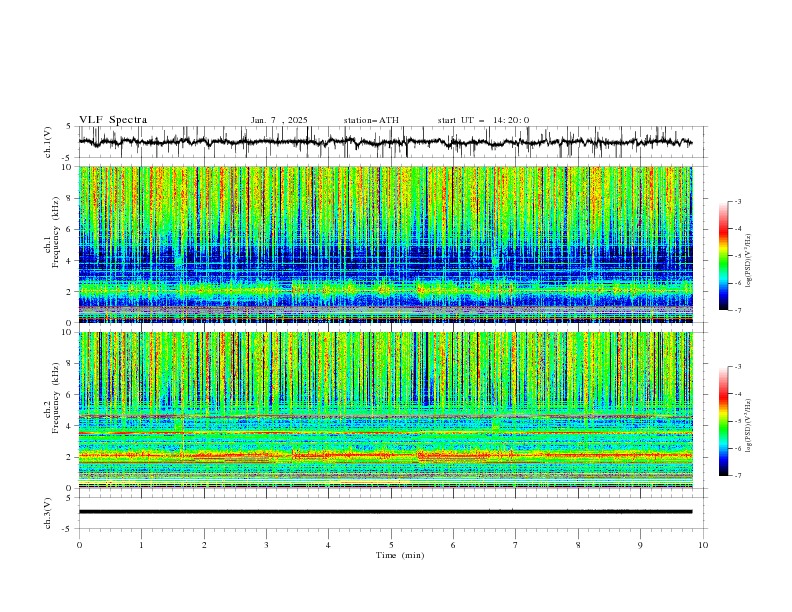This screenshot has width=792, height=612.
Task: Click the '0' tick on the time axis
Action: [x=79, y=545]
